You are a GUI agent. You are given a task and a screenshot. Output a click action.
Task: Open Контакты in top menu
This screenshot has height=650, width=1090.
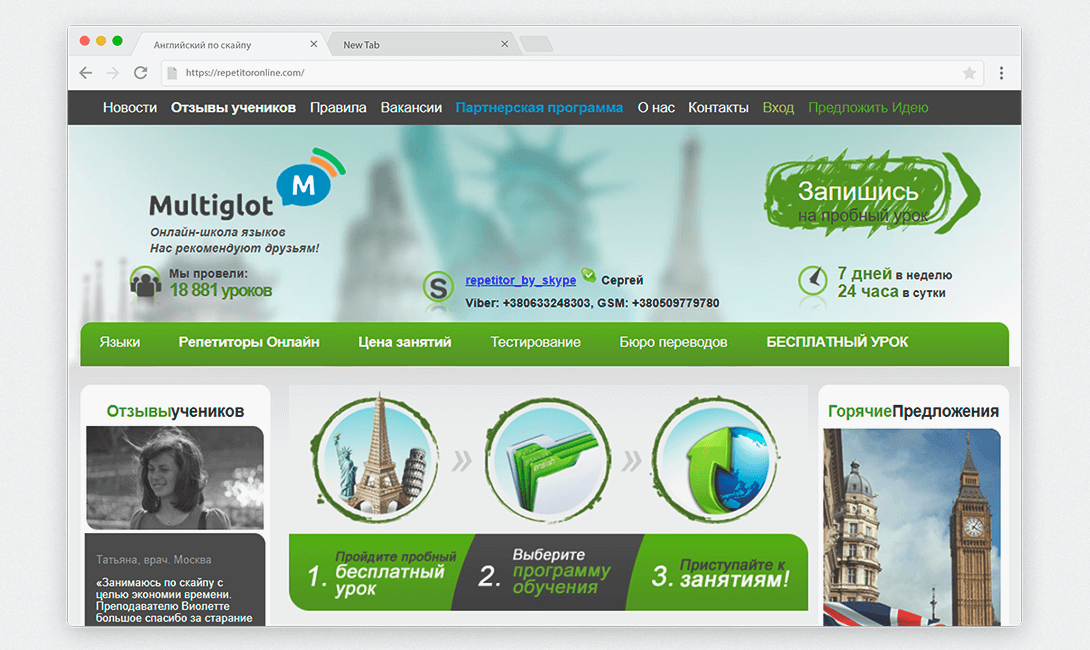(718, 108)
